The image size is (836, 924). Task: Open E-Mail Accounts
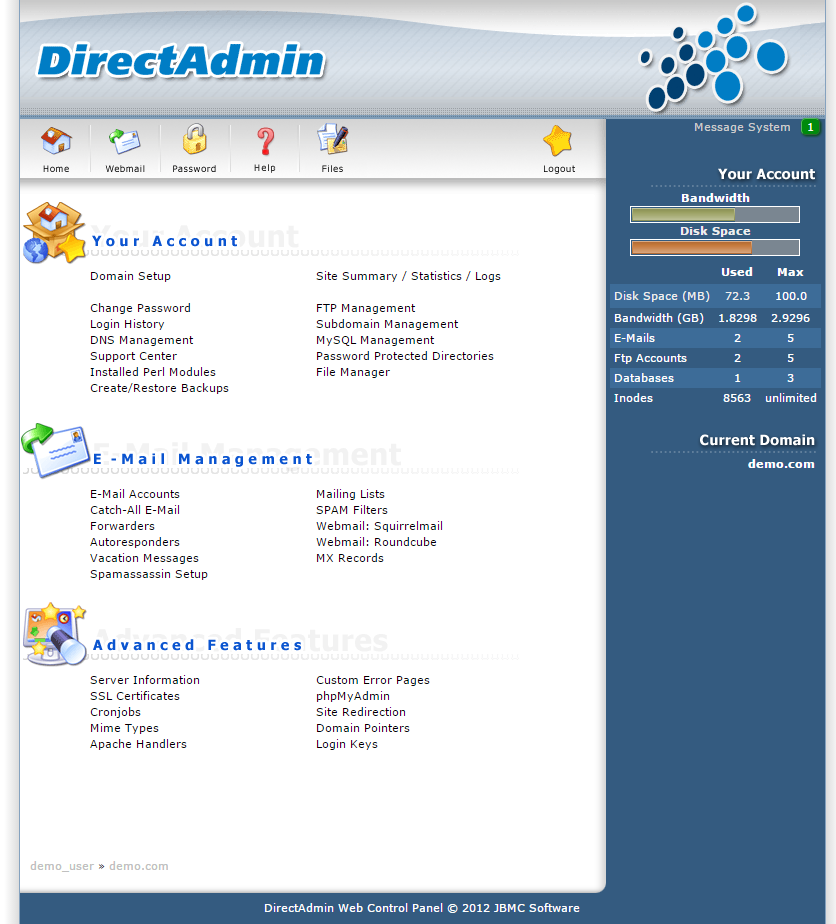[x=135, y=494]
